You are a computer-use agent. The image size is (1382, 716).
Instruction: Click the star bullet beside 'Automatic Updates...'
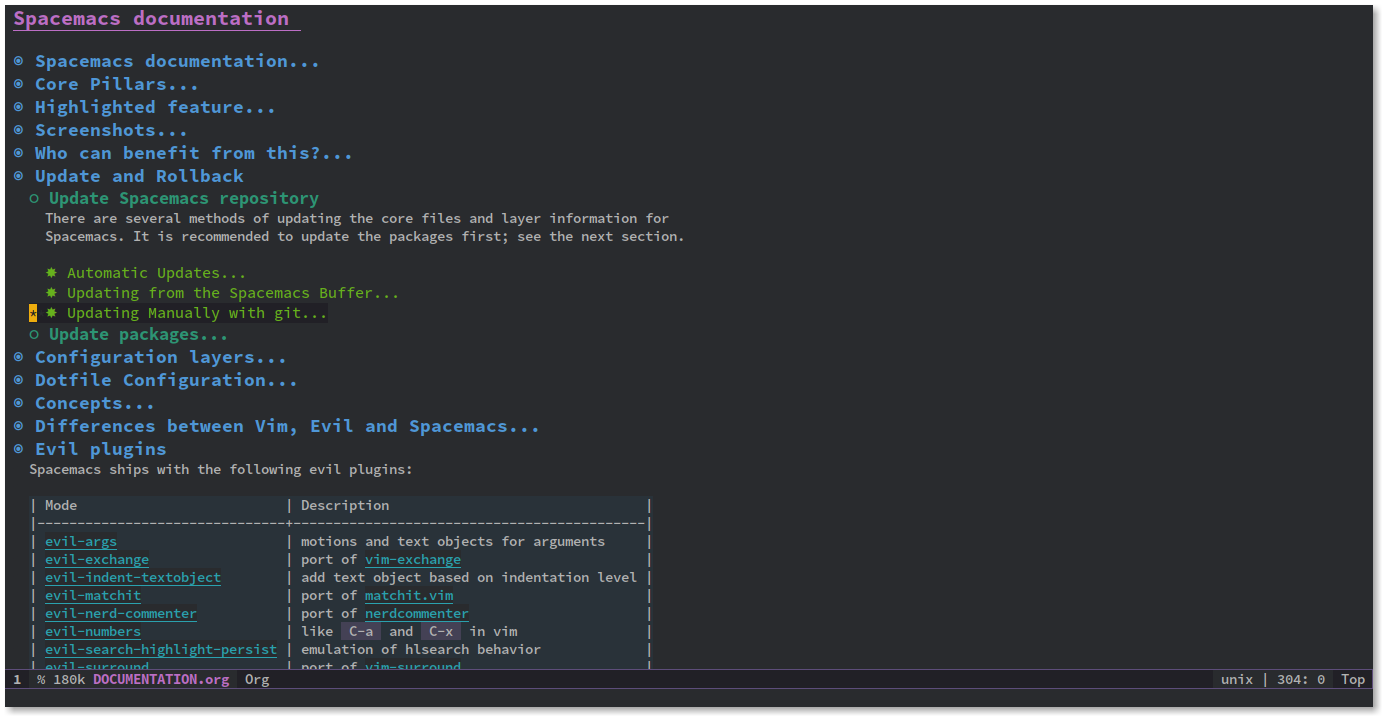(51, 272)
